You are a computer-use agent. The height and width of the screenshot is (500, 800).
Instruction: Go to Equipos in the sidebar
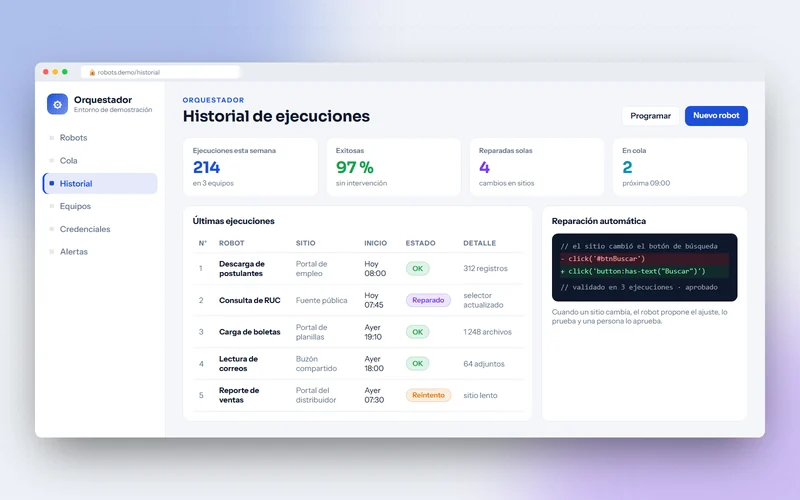[x=75, y=206]
